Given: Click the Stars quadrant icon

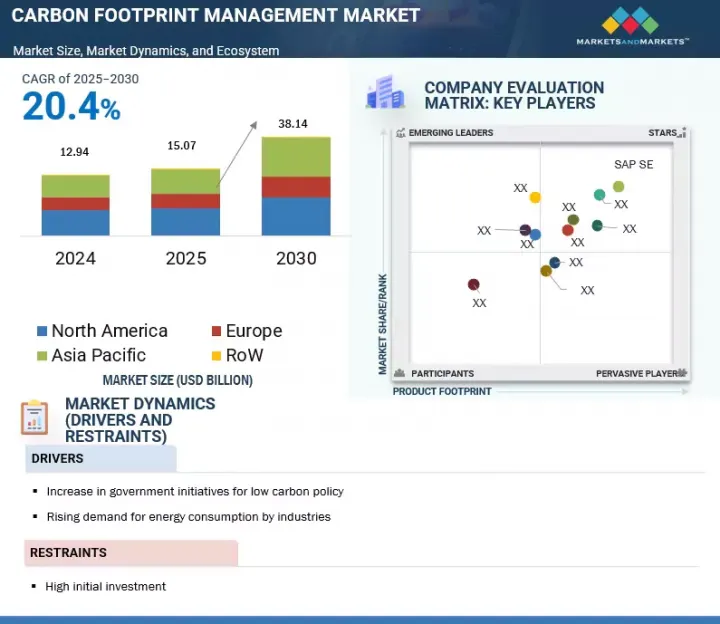Looking at the screenshot, I should pyautogui.click(x=683, y=133).
